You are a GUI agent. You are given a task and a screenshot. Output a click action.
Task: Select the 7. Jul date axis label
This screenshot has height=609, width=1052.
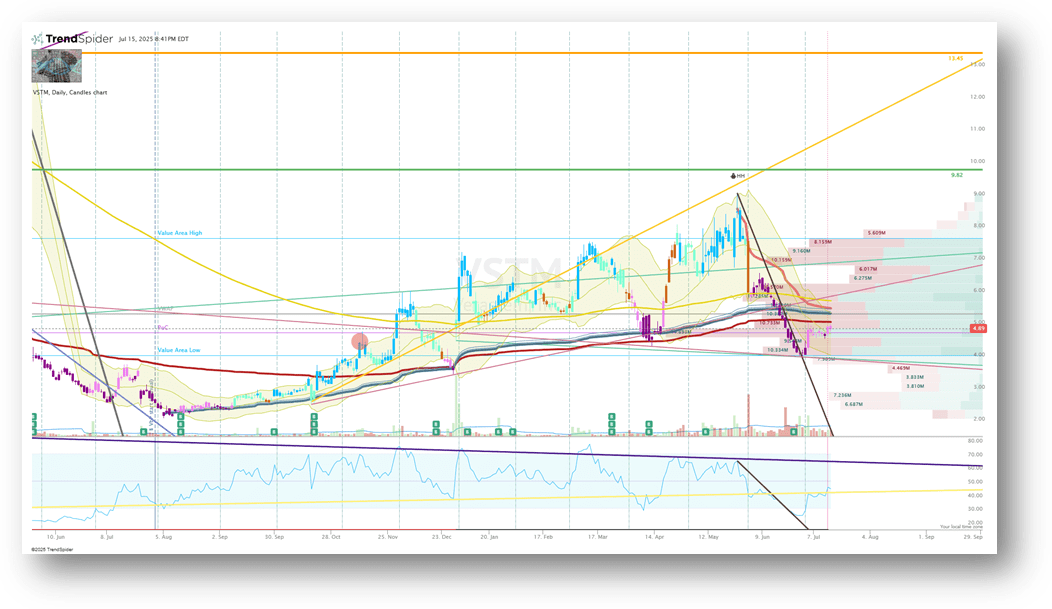[815, 536]
